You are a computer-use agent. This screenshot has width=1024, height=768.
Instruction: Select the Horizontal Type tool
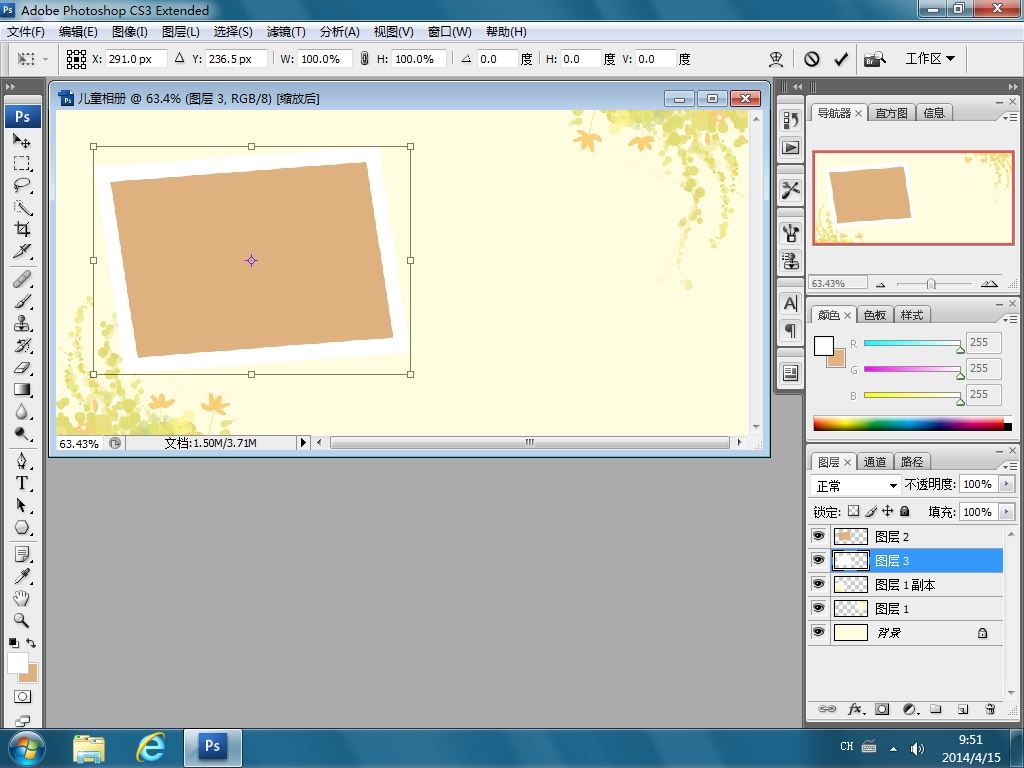click(x=22, y=483)
